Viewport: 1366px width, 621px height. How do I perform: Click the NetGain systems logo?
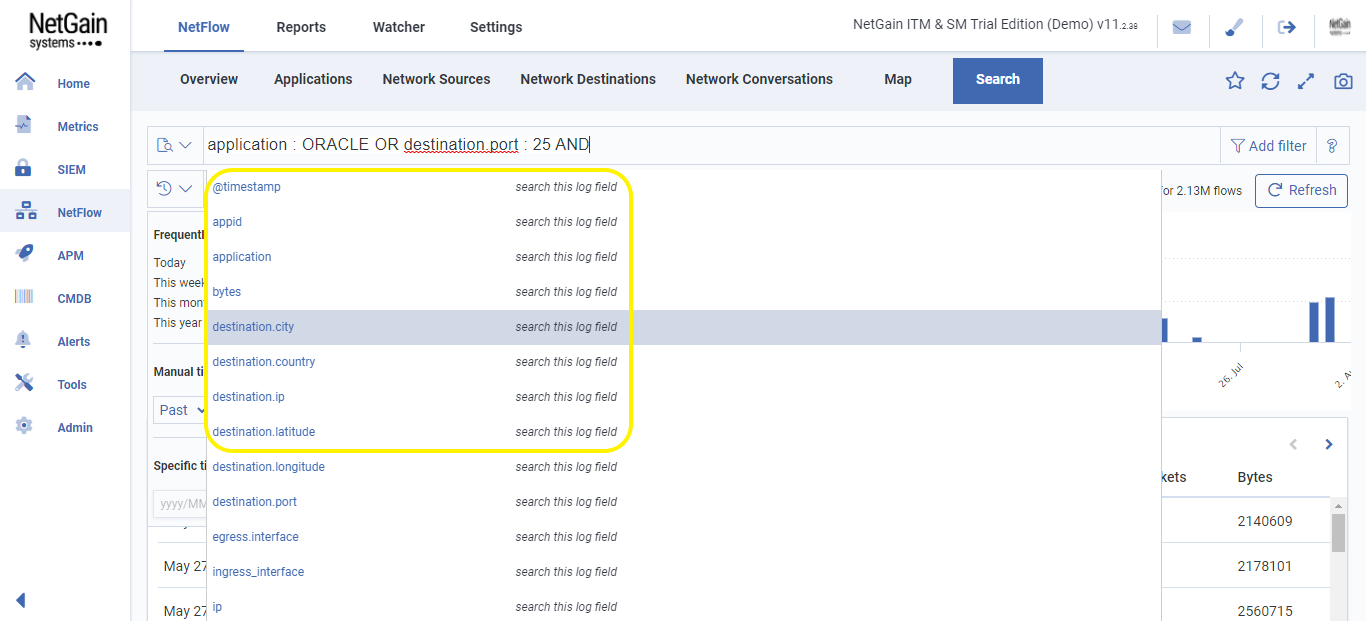point(66,29)
